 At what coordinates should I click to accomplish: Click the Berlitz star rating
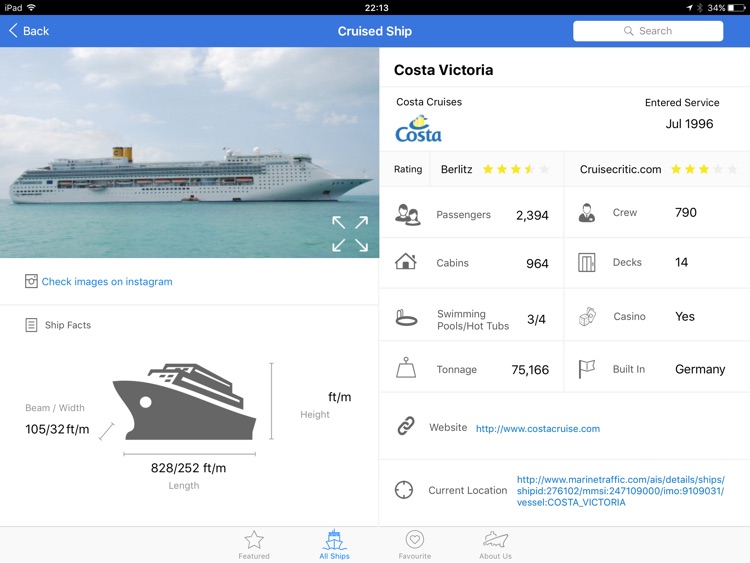click(516, 169)
